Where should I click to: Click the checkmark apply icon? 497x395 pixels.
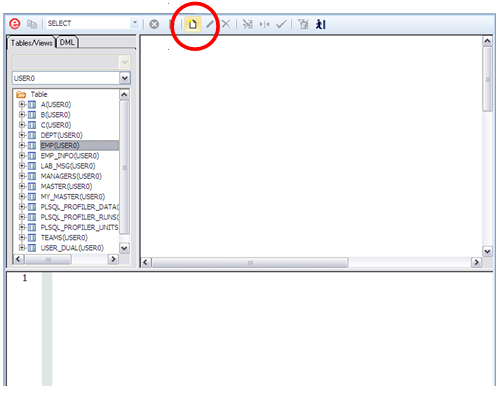pos(281,24)
